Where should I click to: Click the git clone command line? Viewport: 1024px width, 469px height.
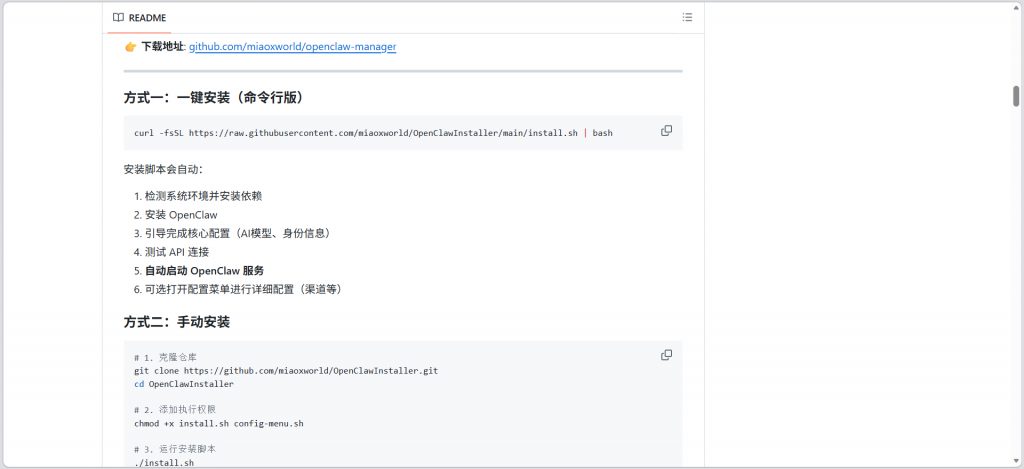pos(286,371)
